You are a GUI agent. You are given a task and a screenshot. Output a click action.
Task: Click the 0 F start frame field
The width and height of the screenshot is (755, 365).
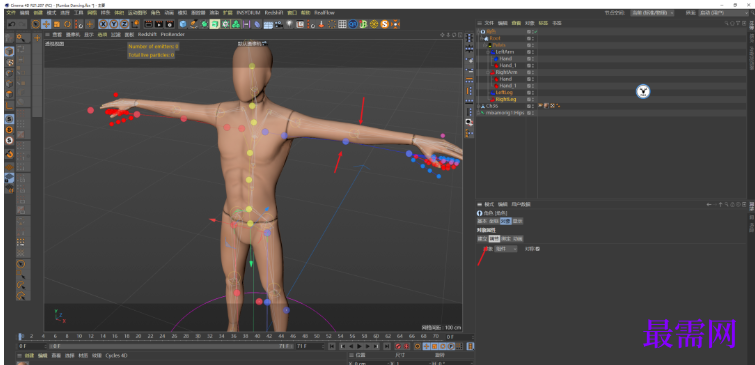coord(32,346)
